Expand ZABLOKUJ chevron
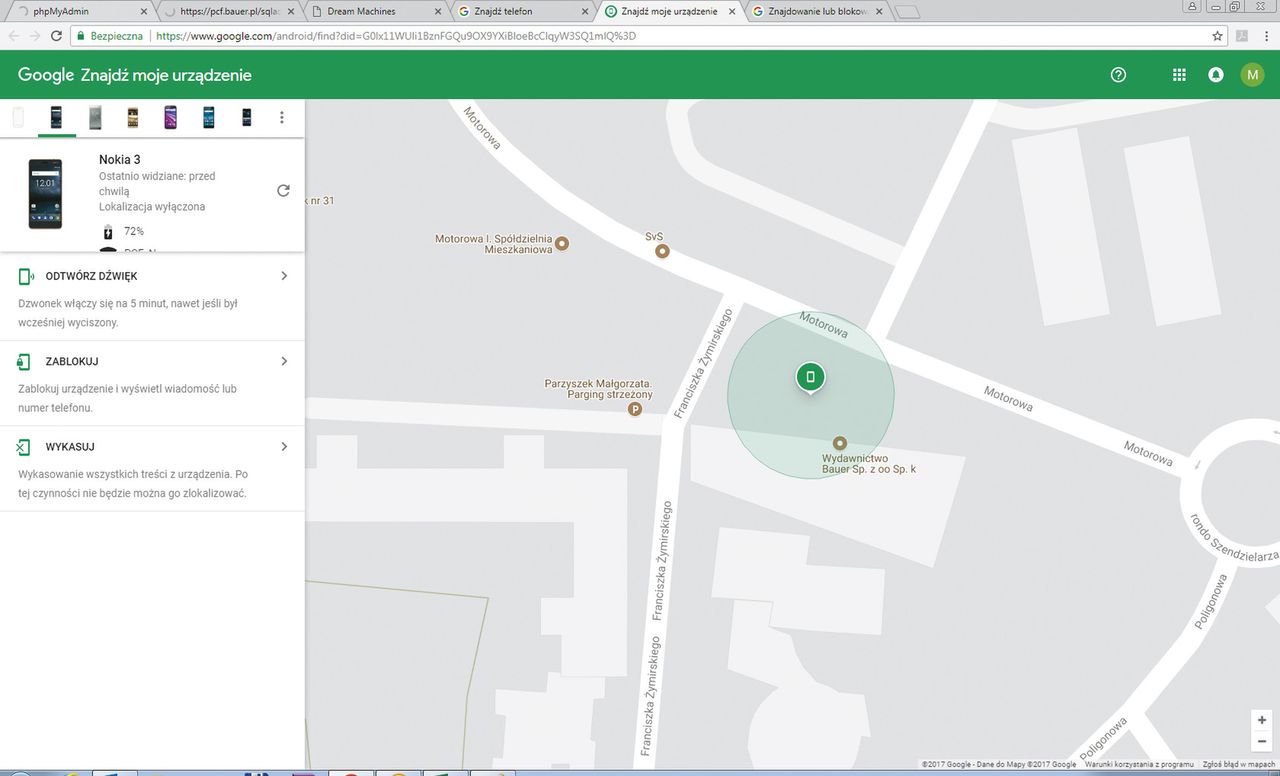1280x776 pixels. pos(284,361)
